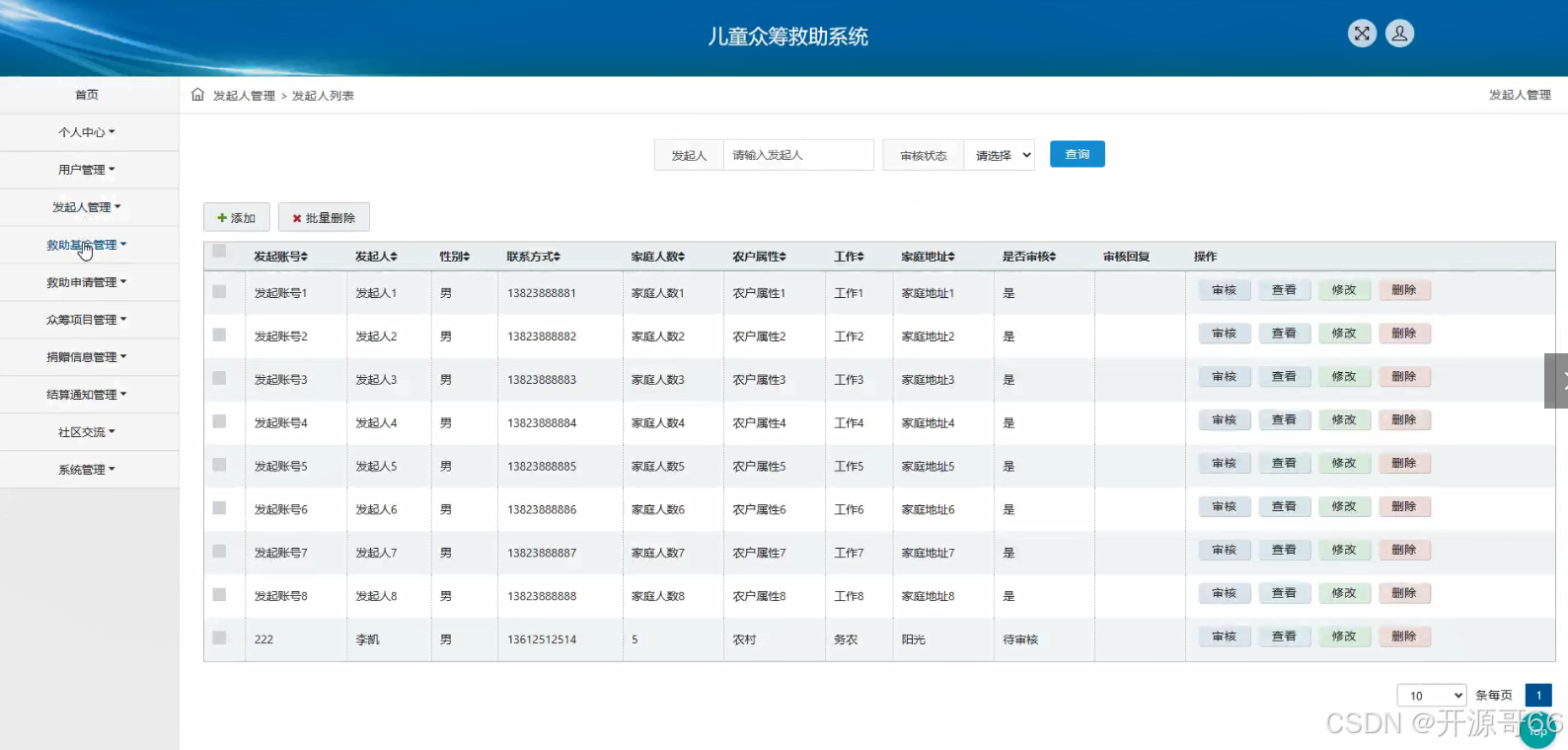Click the 13612512514 phone cell
This screenshot has height=750, width=1568.
[542, 639]
